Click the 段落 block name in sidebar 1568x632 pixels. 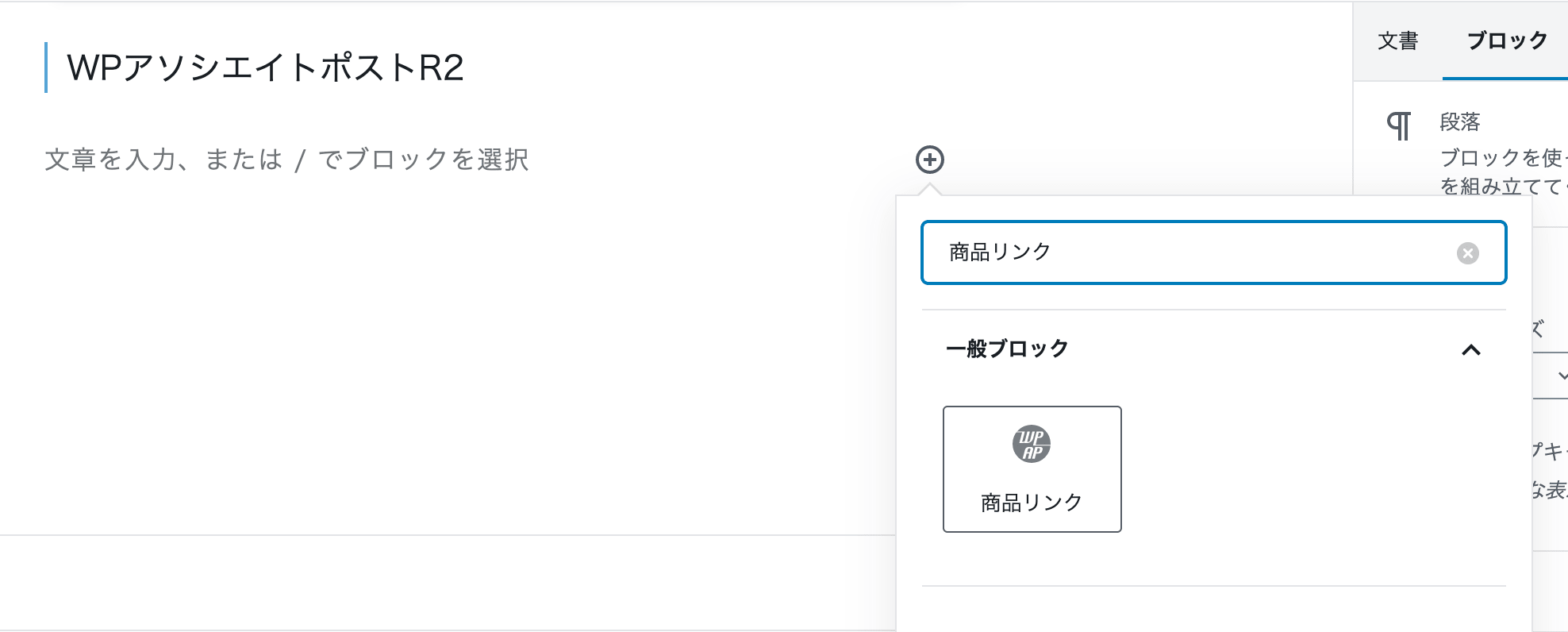[1460, 122]
